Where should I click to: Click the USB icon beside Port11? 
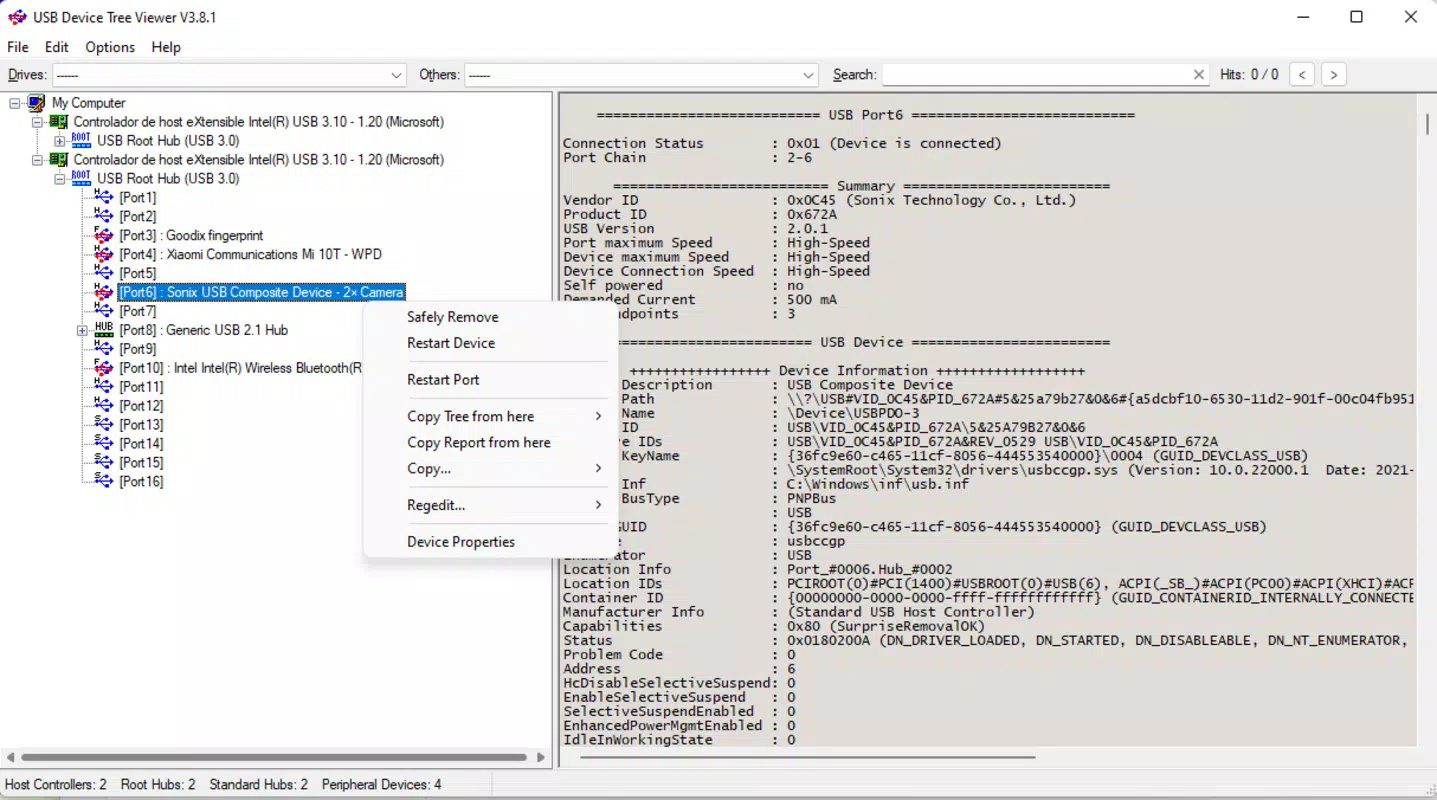104,387
